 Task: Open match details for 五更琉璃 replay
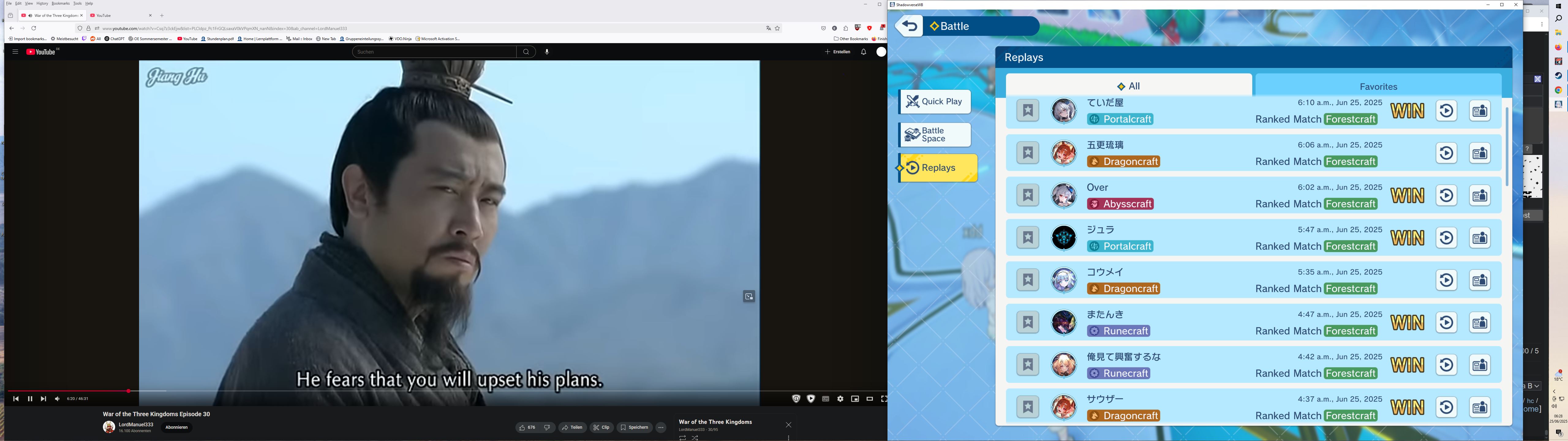1480,153
